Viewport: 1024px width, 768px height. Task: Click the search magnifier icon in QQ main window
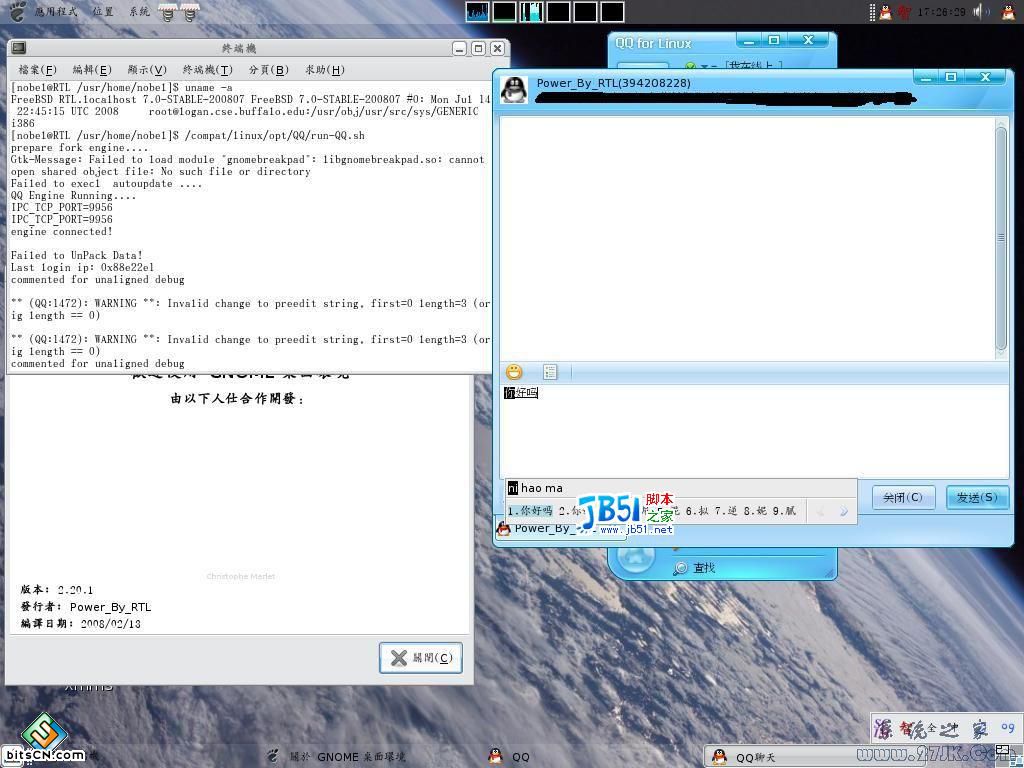(680, 568)
